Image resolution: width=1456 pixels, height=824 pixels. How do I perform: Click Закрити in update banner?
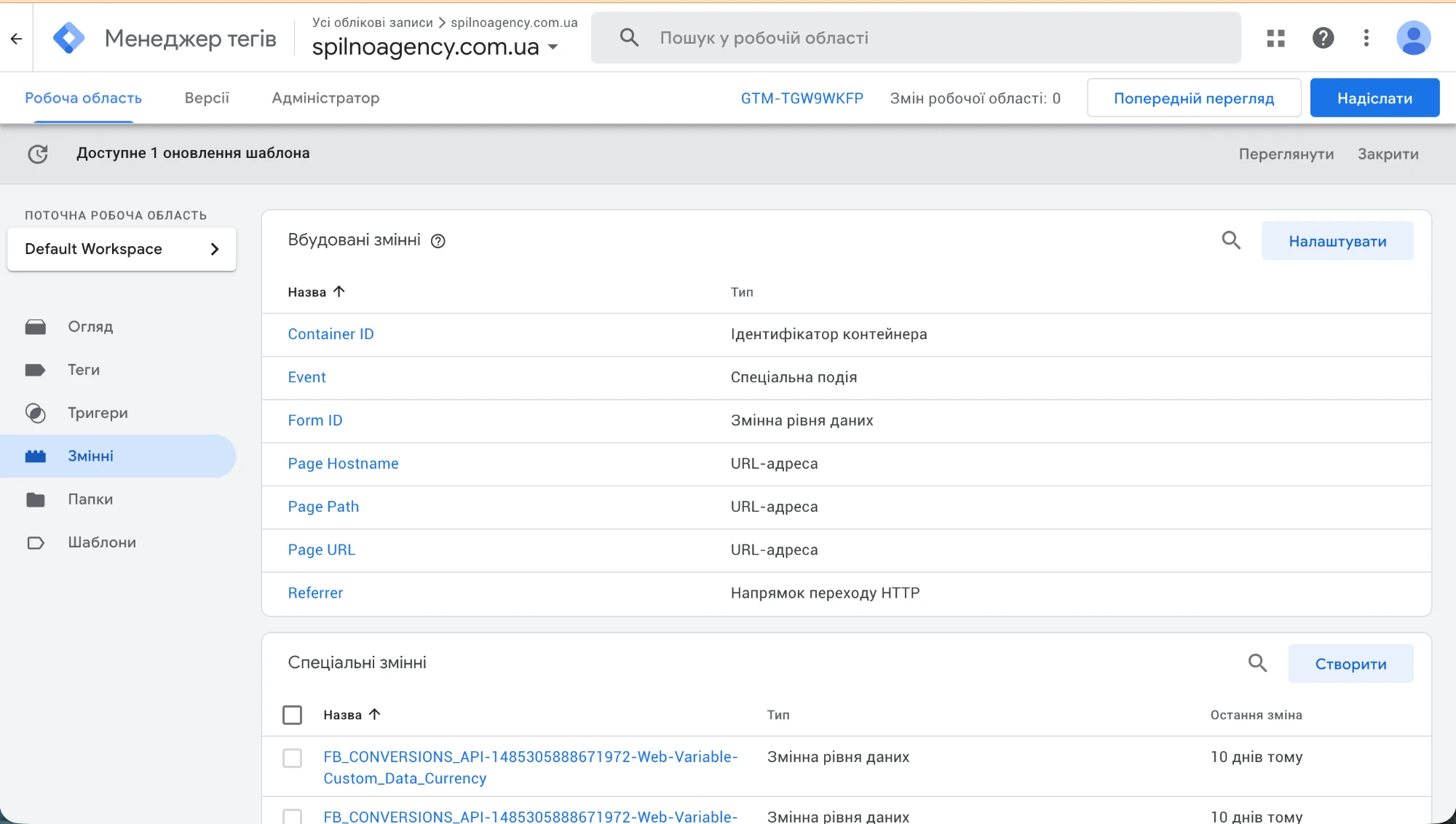click(1388, 154)
